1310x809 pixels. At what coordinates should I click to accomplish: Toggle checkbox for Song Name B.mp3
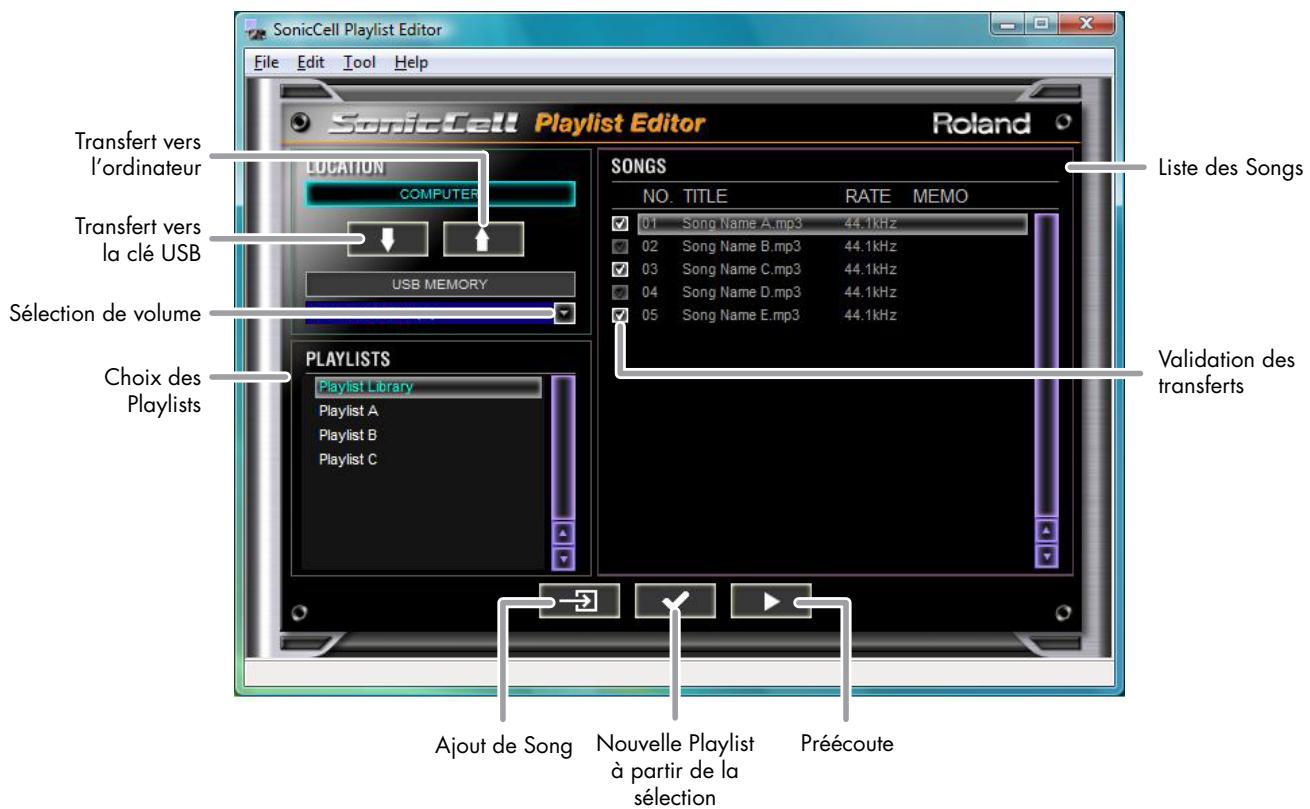(619, 246)
